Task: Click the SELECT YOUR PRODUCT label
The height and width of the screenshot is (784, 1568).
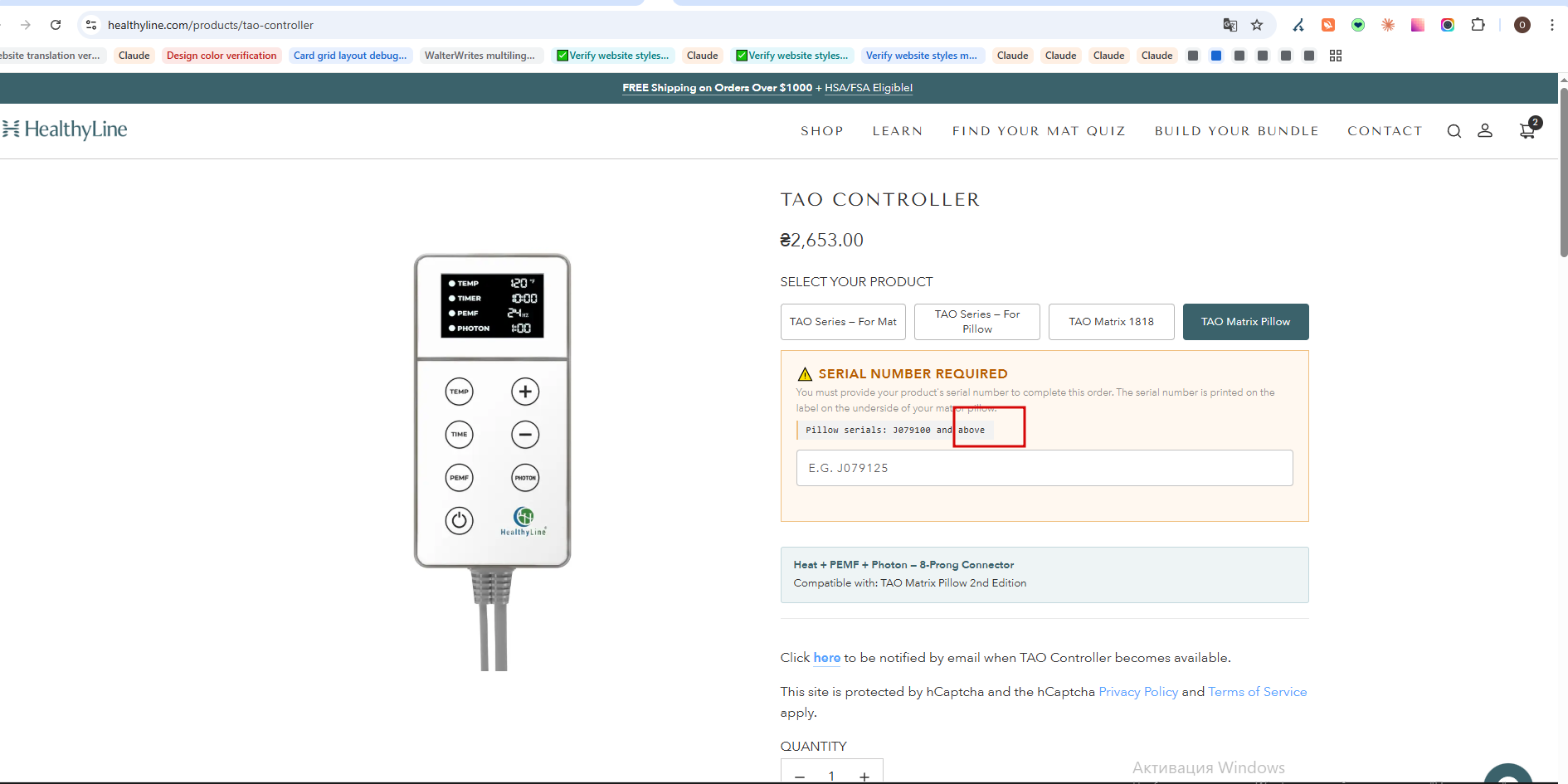Action: click(x=857, y=282)
